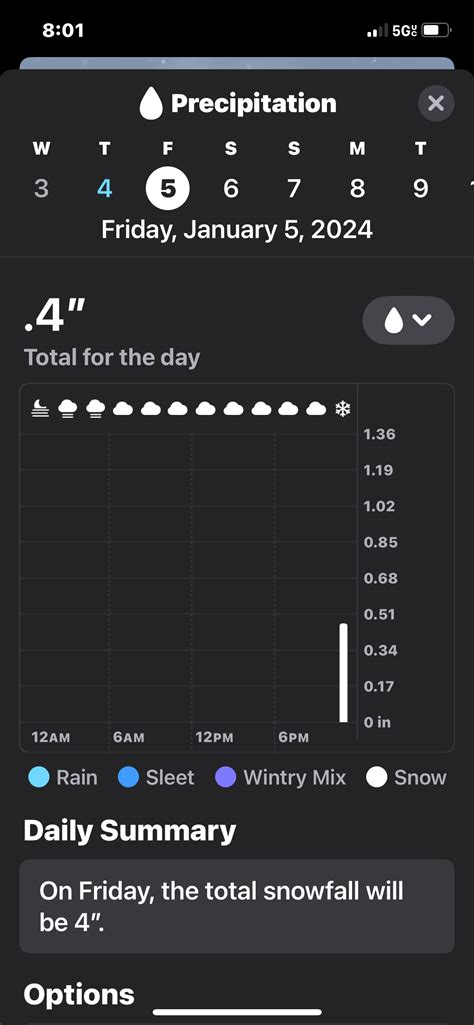Viewport: 474px width, 1025px height.
Task: Tap the light blue Rain legend swatch
Action: pos(39,778)
